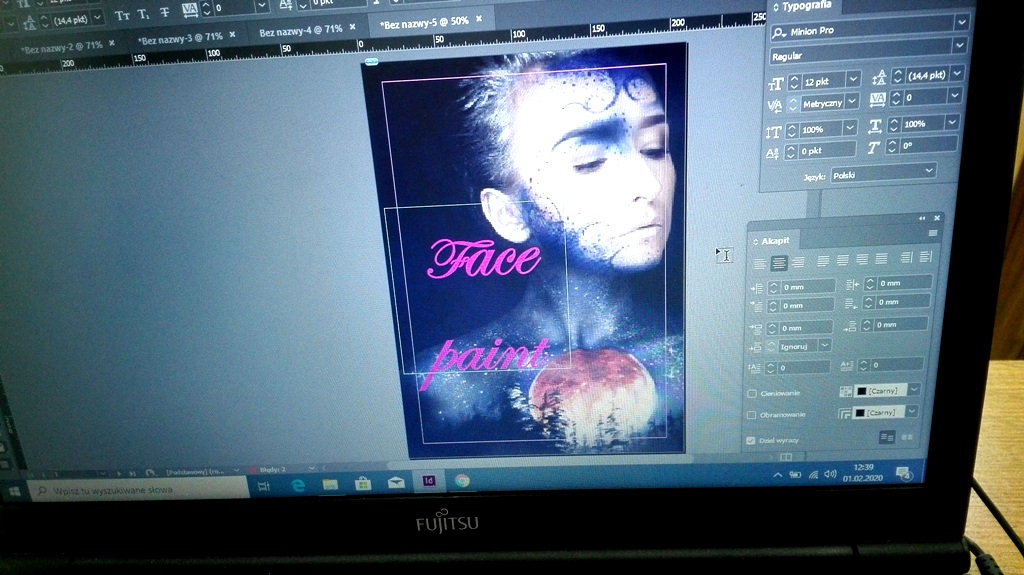Open Mail app from taskbar
This screenshot has width=1024, height=575.
(396, 483)
